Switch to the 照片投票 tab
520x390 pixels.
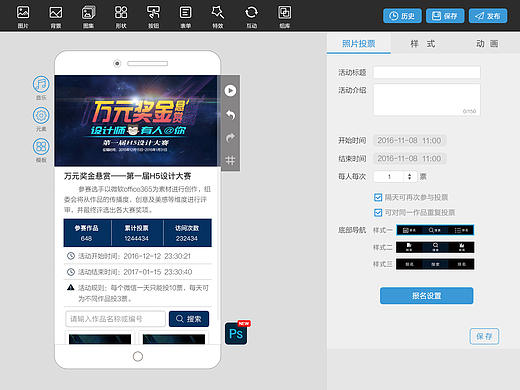pos(359,44)
